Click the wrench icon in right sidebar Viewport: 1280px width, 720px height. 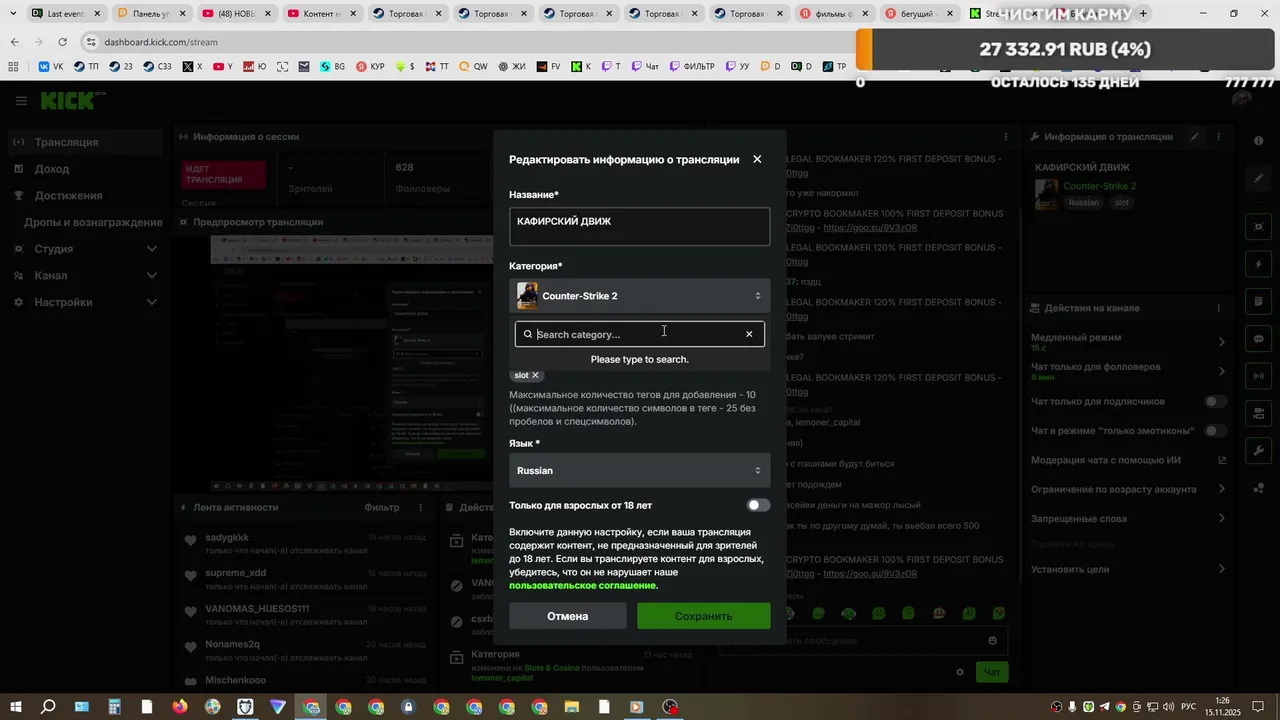point(1259,451)
